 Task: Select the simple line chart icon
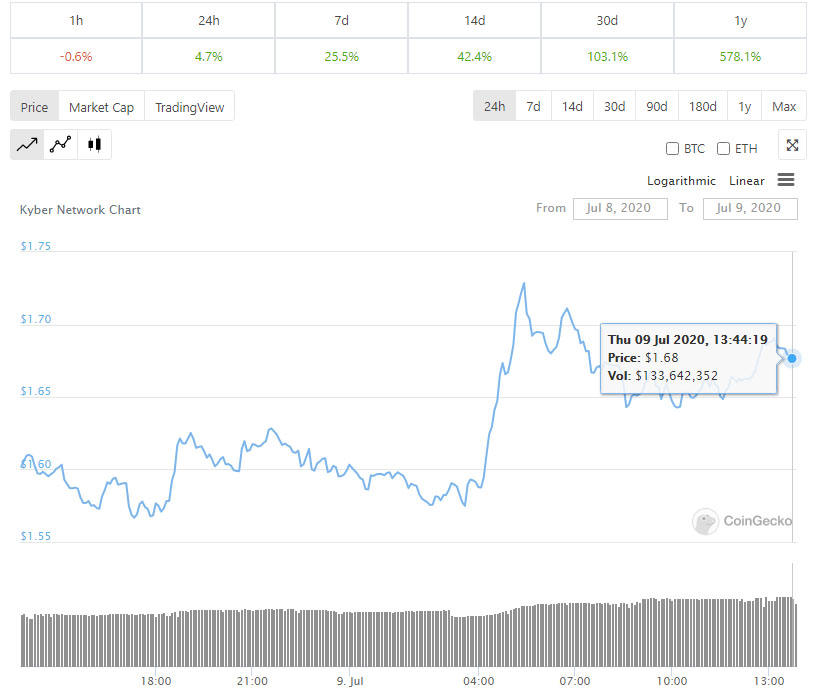27,144
